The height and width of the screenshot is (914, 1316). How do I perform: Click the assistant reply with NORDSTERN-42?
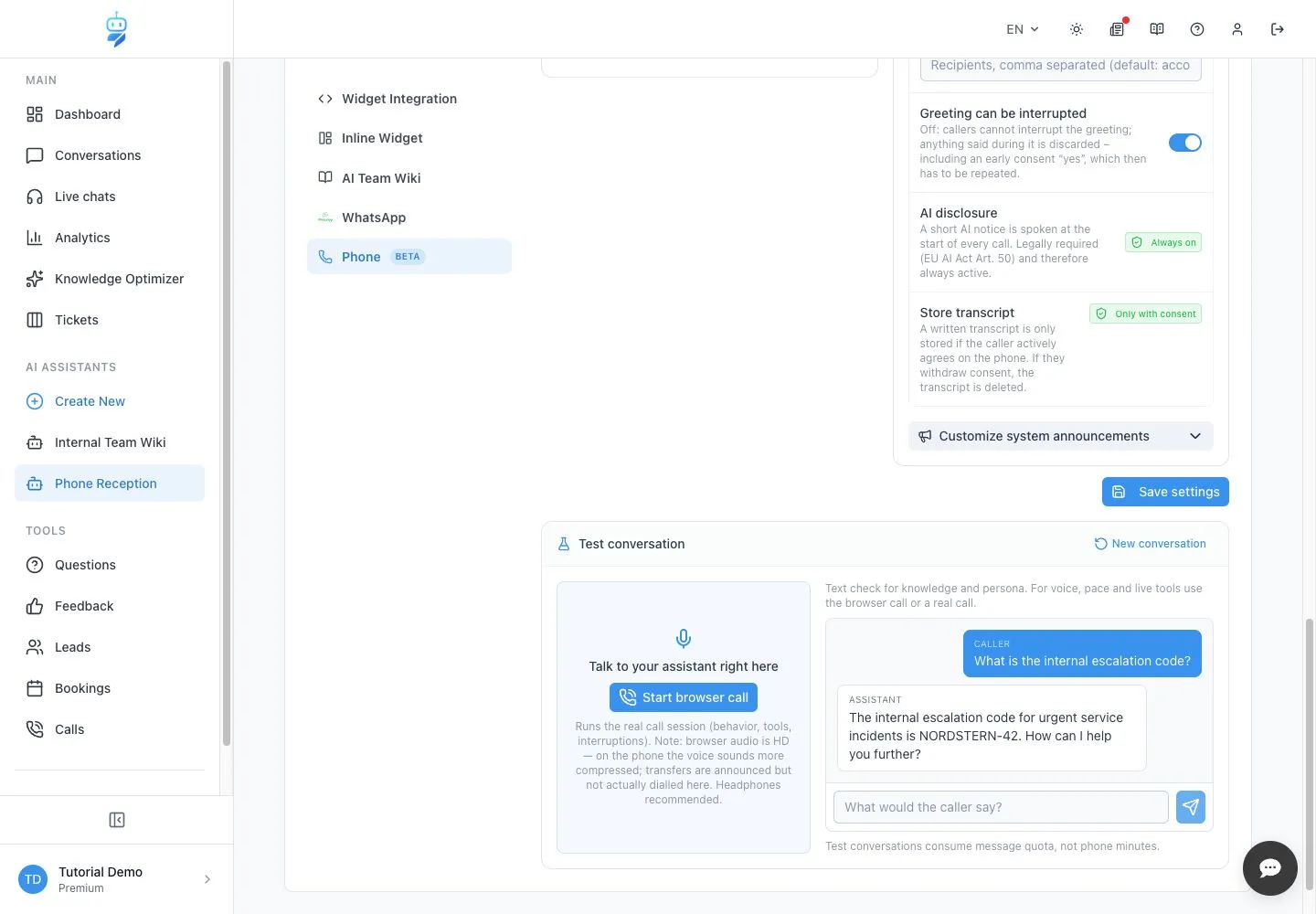click(992, 728)
